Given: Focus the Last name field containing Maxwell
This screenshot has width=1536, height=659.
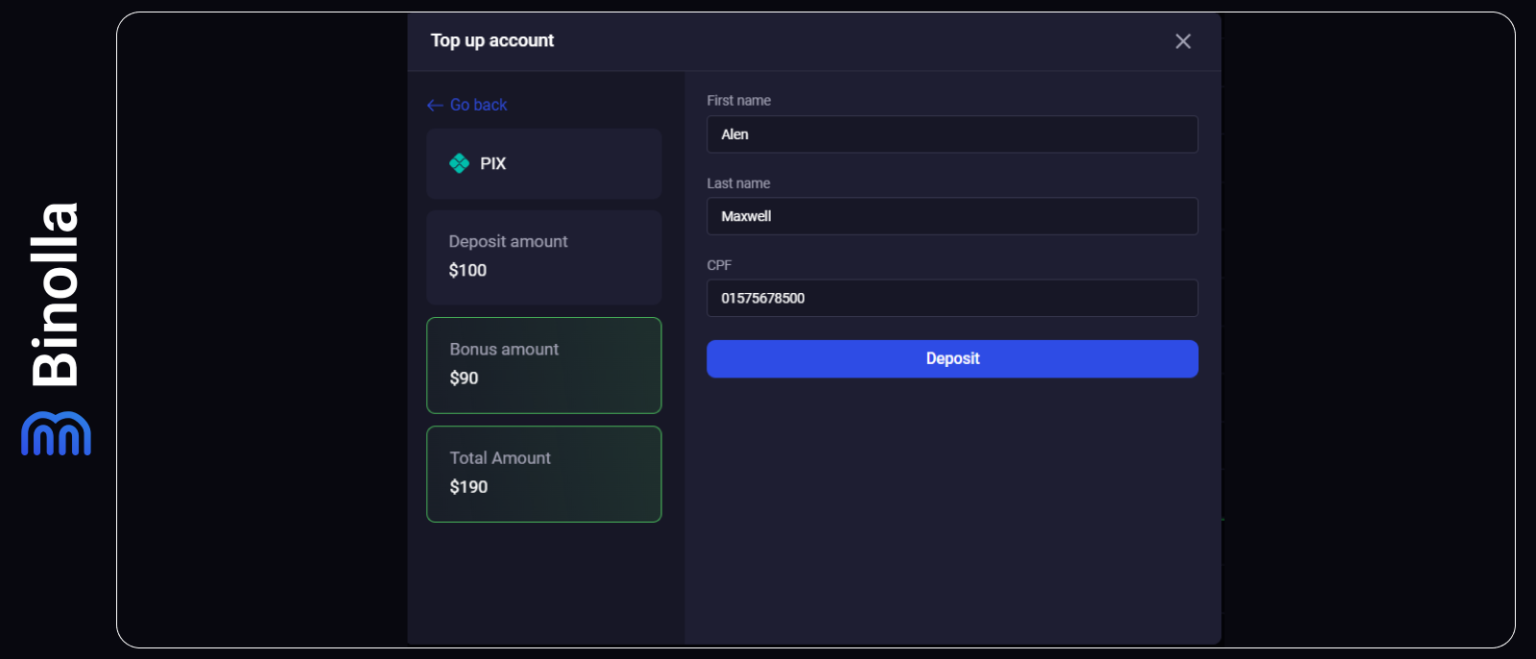Looking at the screenshot, I should (952, 216).
